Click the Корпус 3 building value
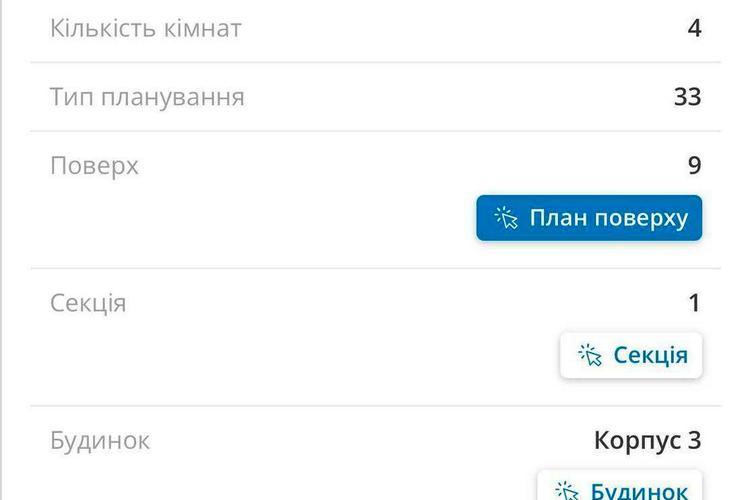 648,440
